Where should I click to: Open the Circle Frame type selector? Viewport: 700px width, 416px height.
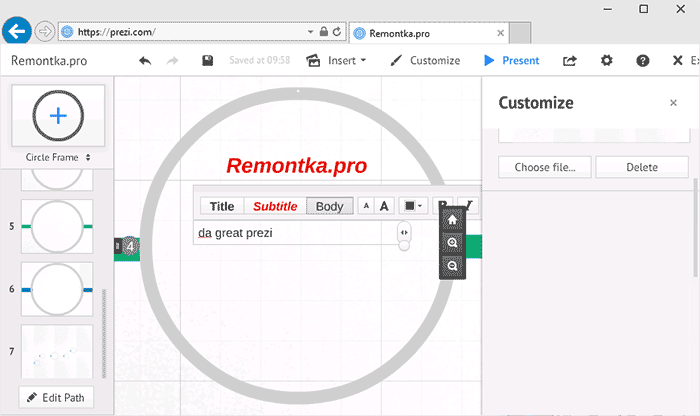pos(58,157)
